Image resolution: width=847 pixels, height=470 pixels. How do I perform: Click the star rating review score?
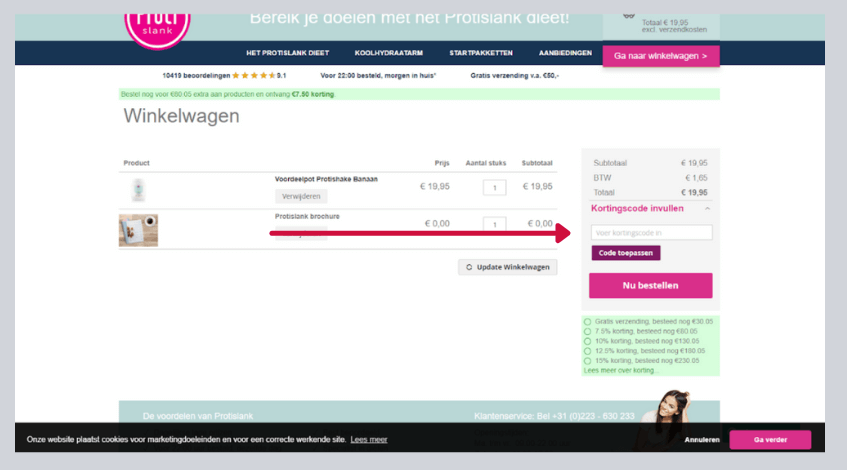pos(252,75)
